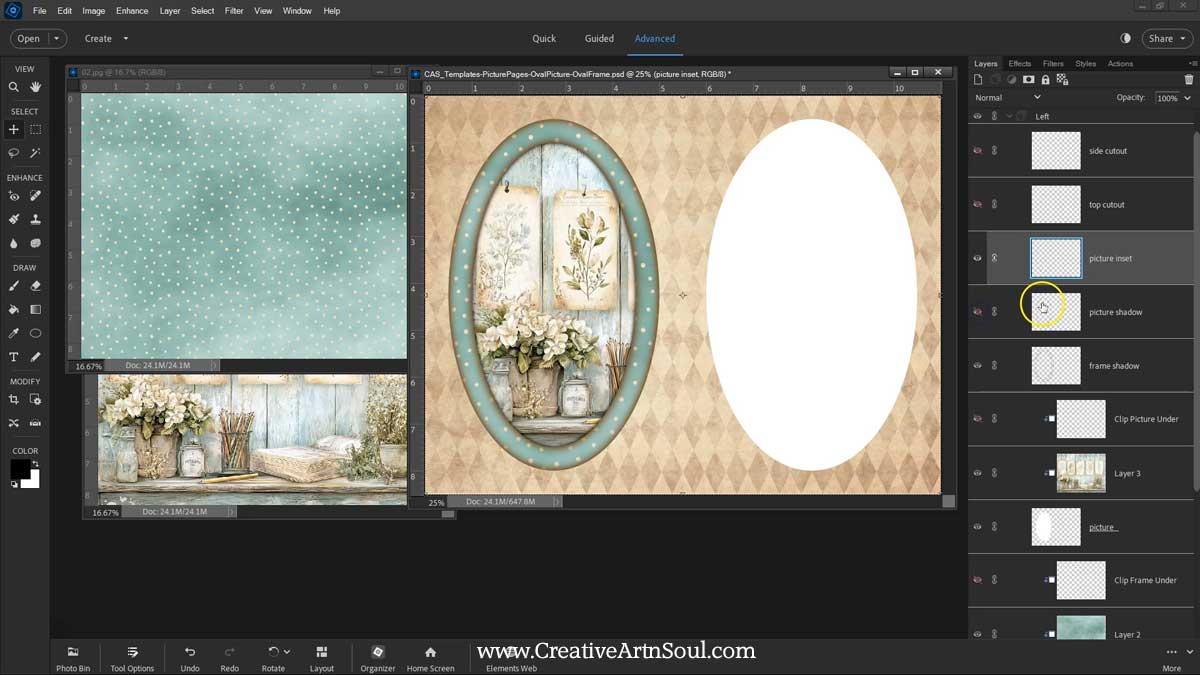Open the blend mode Normal dropdown
This screenshot has height=675, width=1200.
1008,98
